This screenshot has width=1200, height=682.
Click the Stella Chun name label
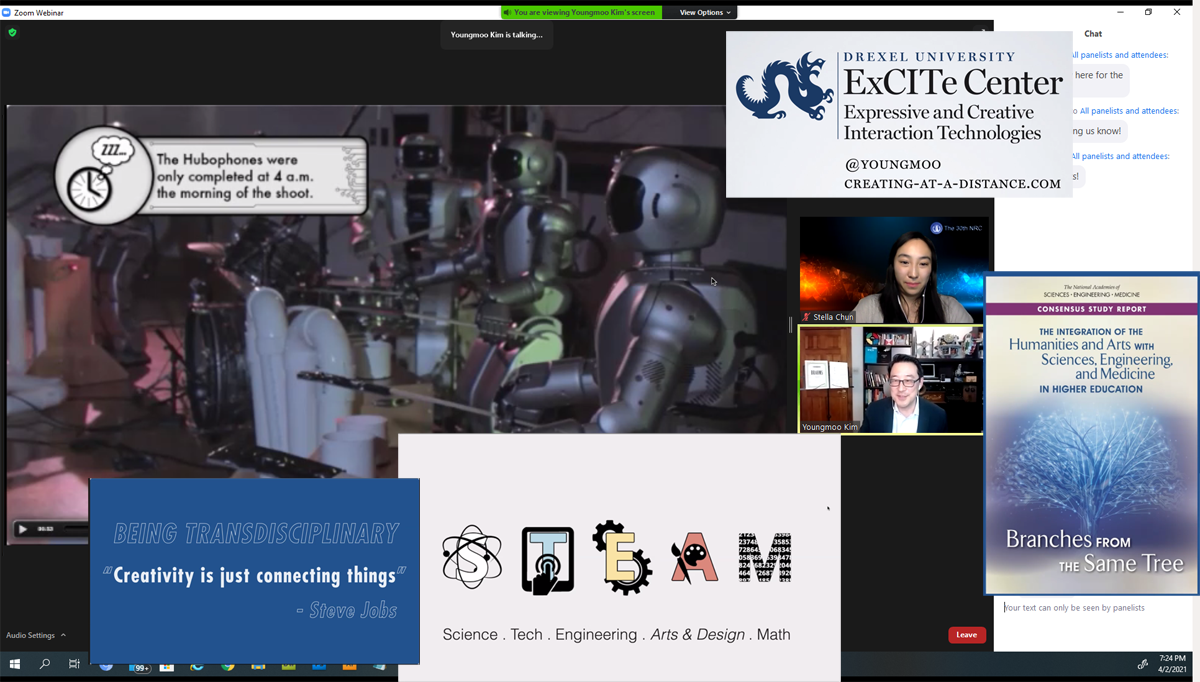click(x=833, y=317)
